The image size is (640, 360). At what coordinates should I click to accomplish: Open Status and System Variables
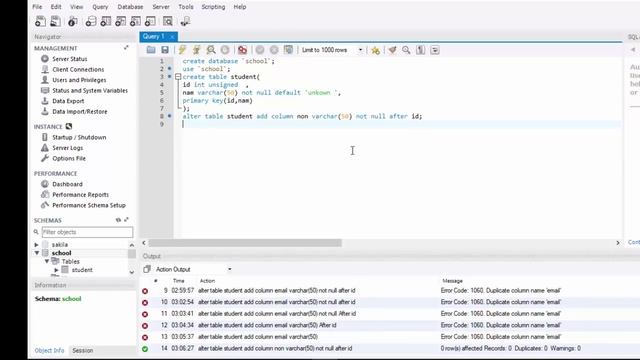[90, 91]
